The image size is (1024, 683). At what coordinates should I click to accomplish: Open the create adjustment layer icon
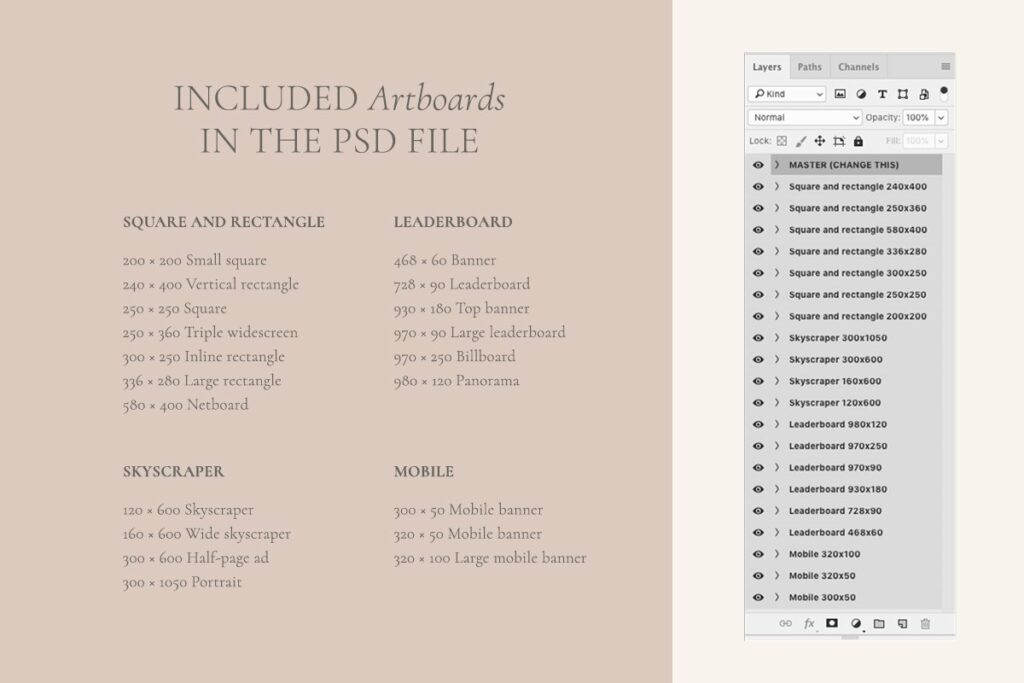tap(856, 624)
